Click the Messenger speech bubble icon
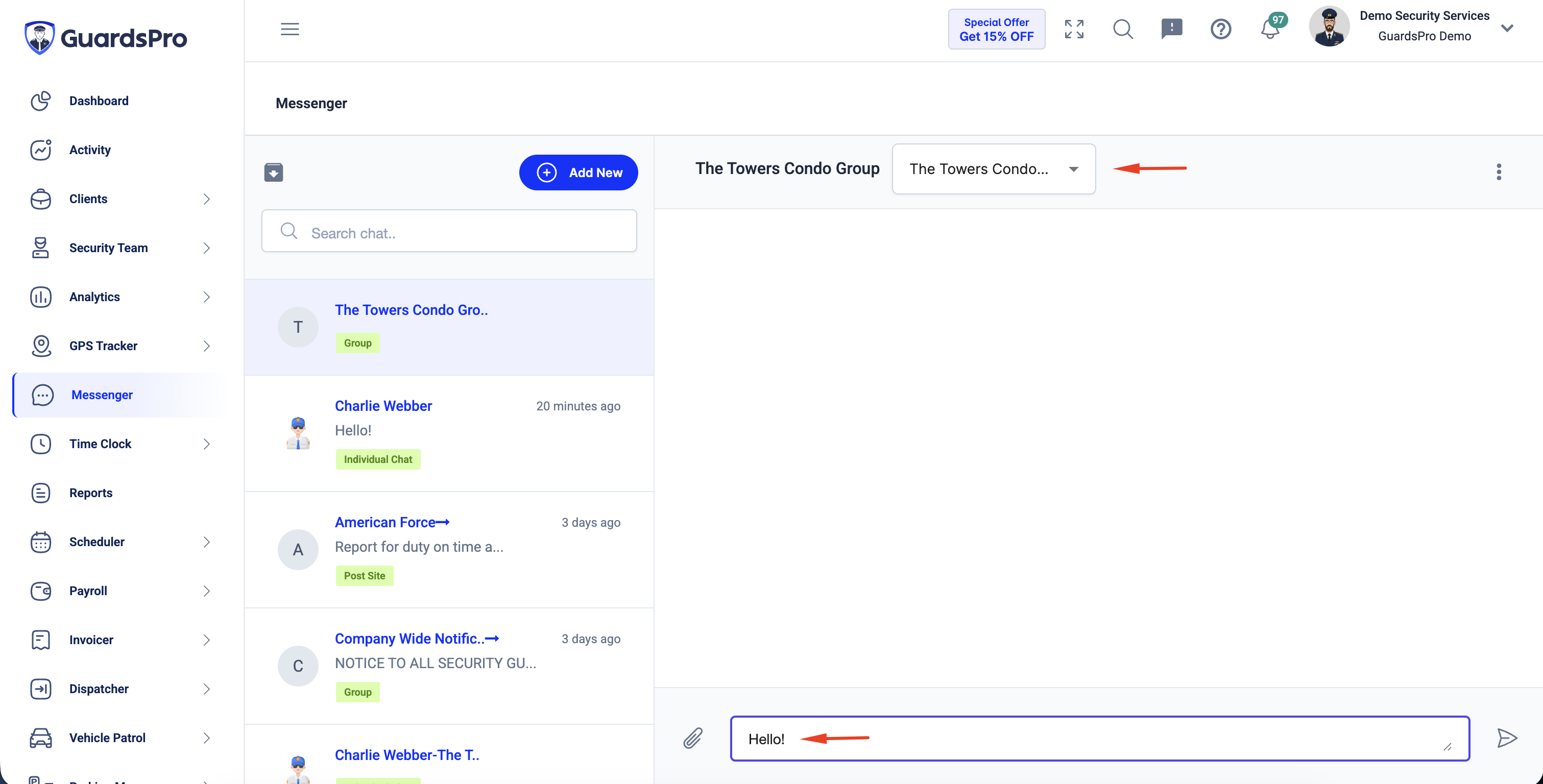This screenshot has height=784, width=1543. 42,395
